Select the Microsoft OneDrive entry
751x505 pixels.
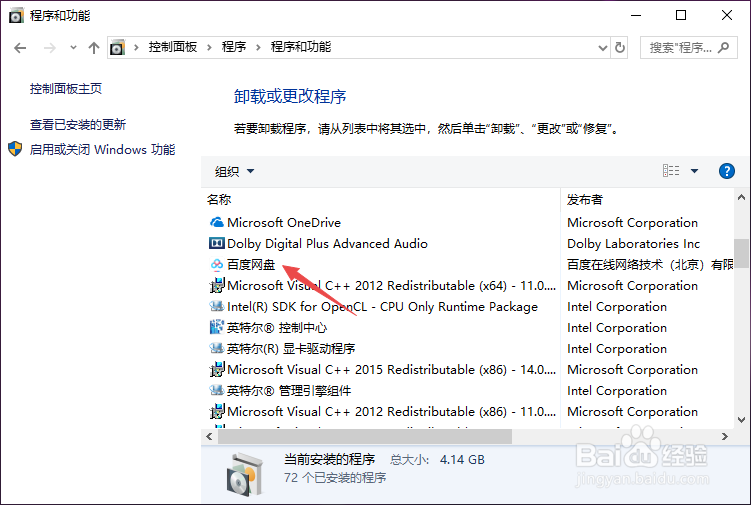click(x=284, y=222)
